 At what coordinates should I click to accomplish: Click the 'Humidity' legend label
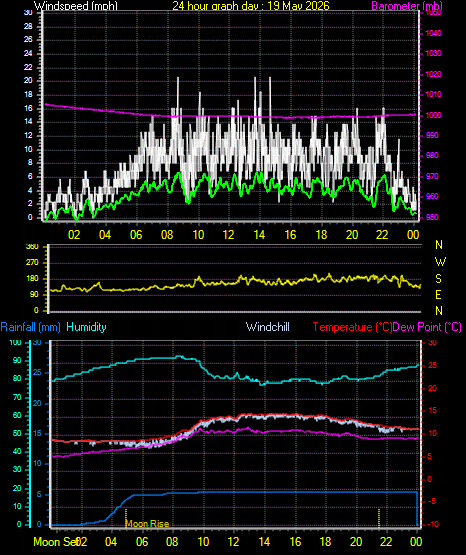pos(86,327)
